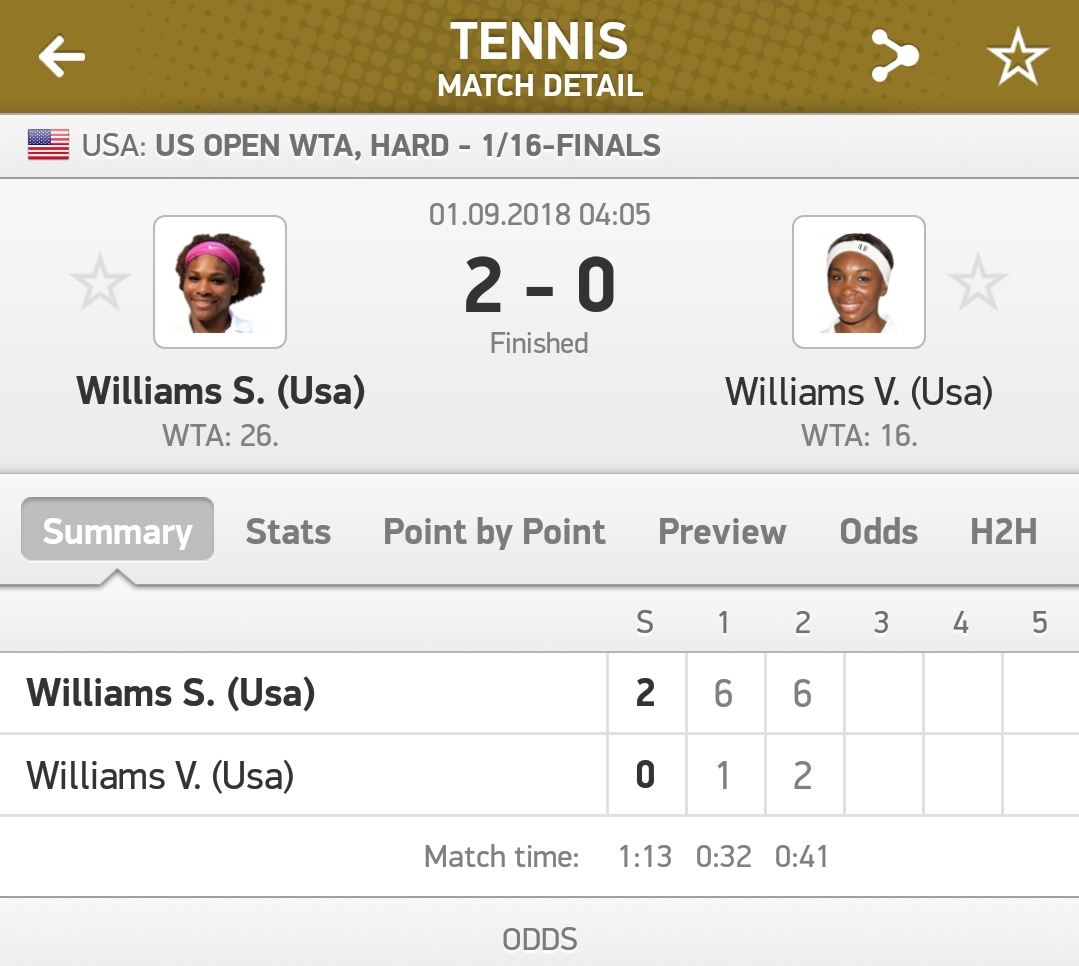Open the H2H tab

[x=1003, y=531]
